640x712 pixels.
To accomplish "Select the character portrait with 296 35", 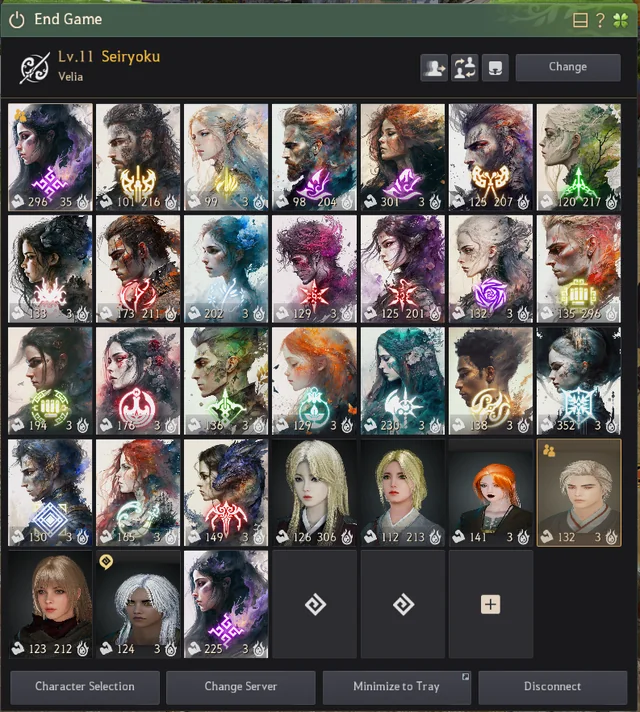I will tap(50, 157).
